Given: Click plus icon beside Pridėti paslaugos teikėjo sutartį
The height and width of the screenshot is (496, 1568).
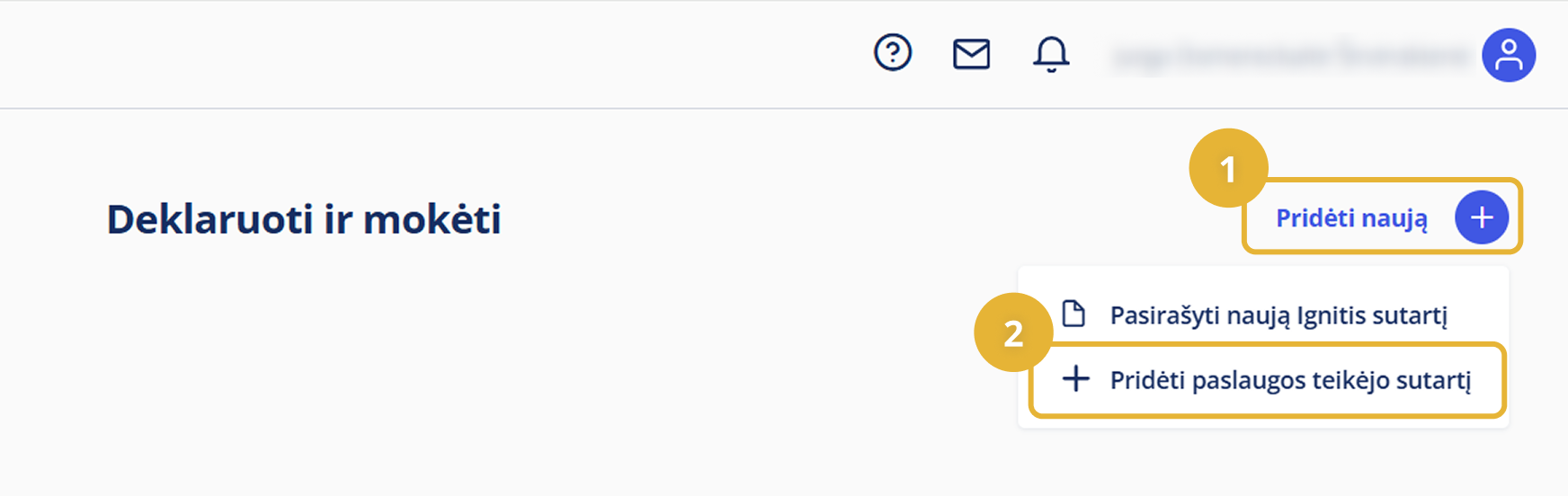Looking at the screenshot, I should pyautogui.click(x=1075, y=378).
